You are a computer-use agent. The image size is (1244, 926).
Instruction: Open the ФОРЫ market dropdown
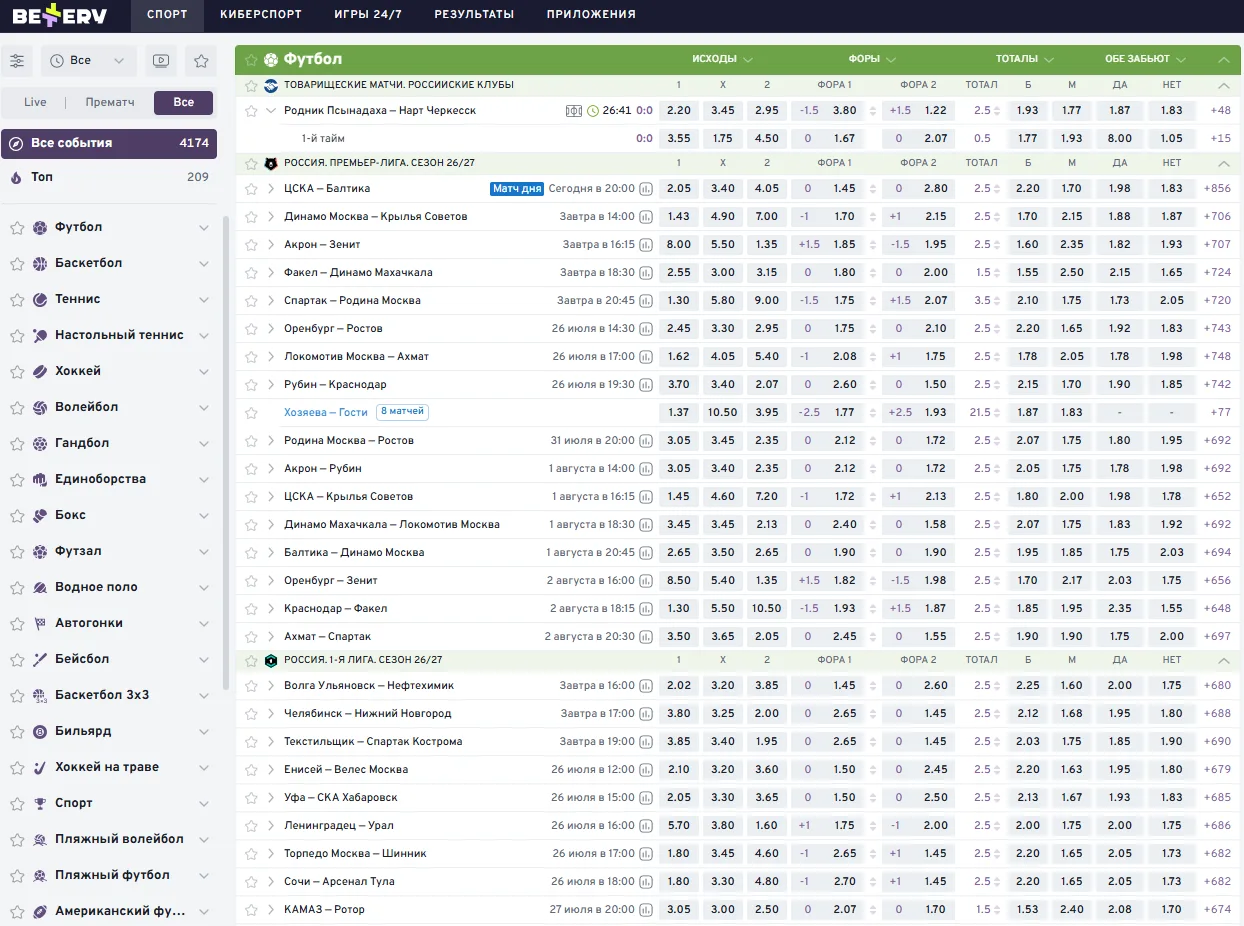873,59
